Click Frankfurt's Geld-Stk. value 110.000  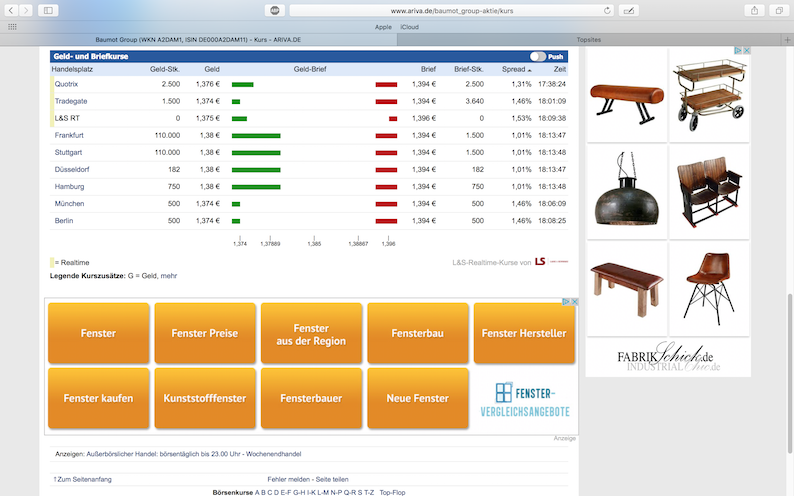167,135
